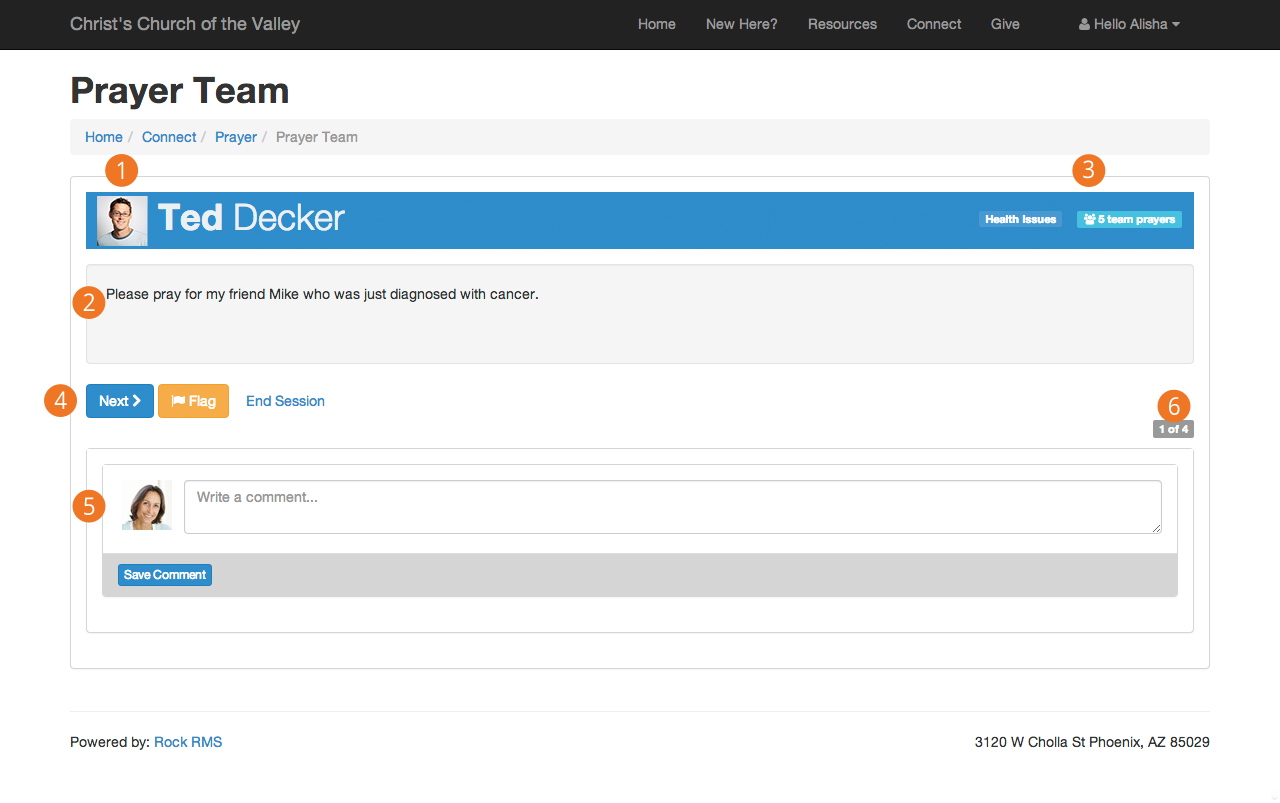Go to Prayer in the breadcrumb
Image resolution: width=1280 pixels, height=803 pixels.
[x=236, y=137]
